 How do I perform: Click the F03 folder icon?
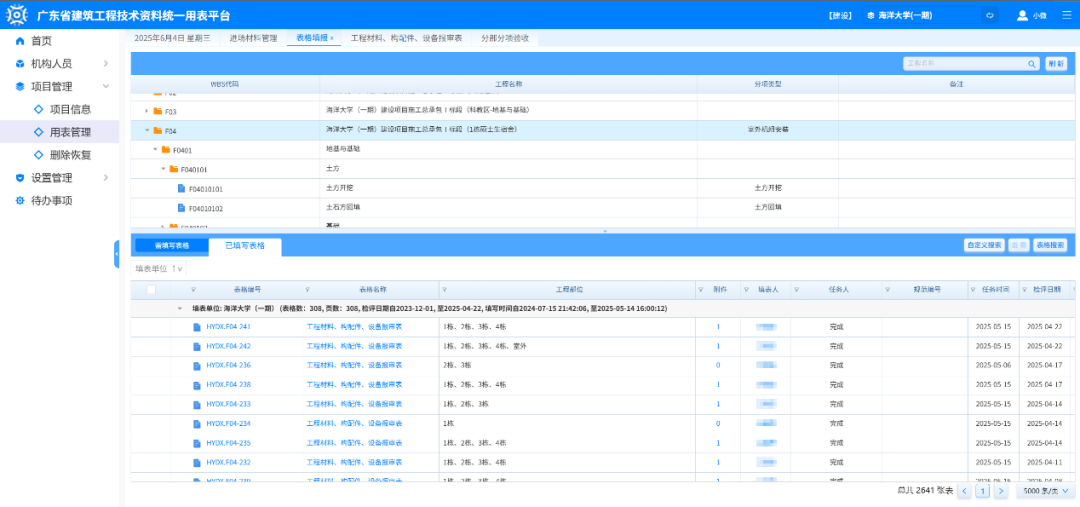(158, 111)
